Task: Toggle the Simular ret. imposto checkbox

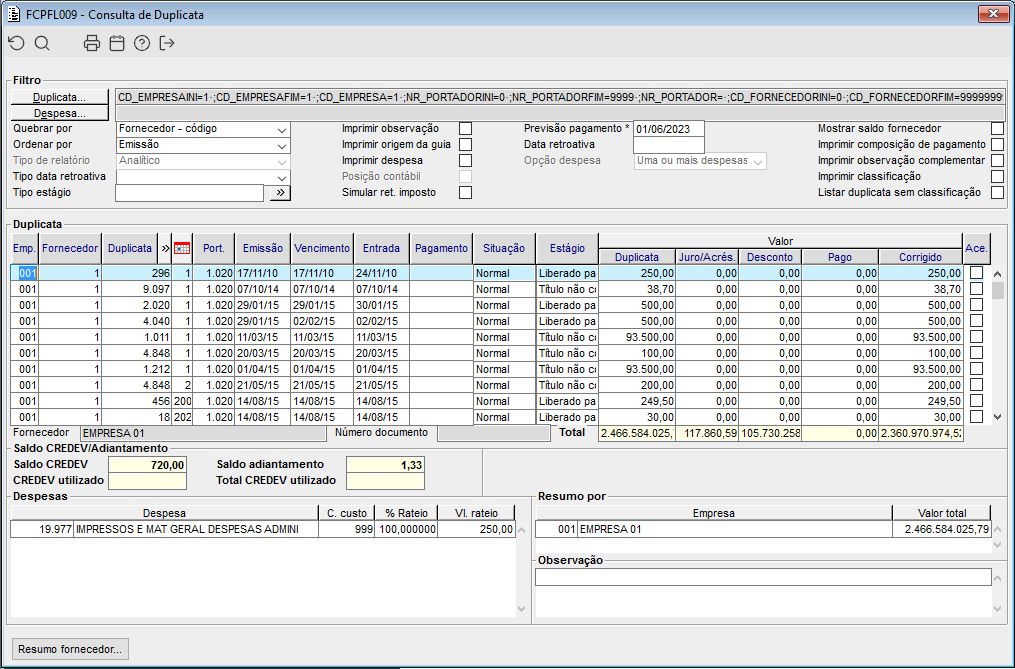Action: (x=465, y=193)
